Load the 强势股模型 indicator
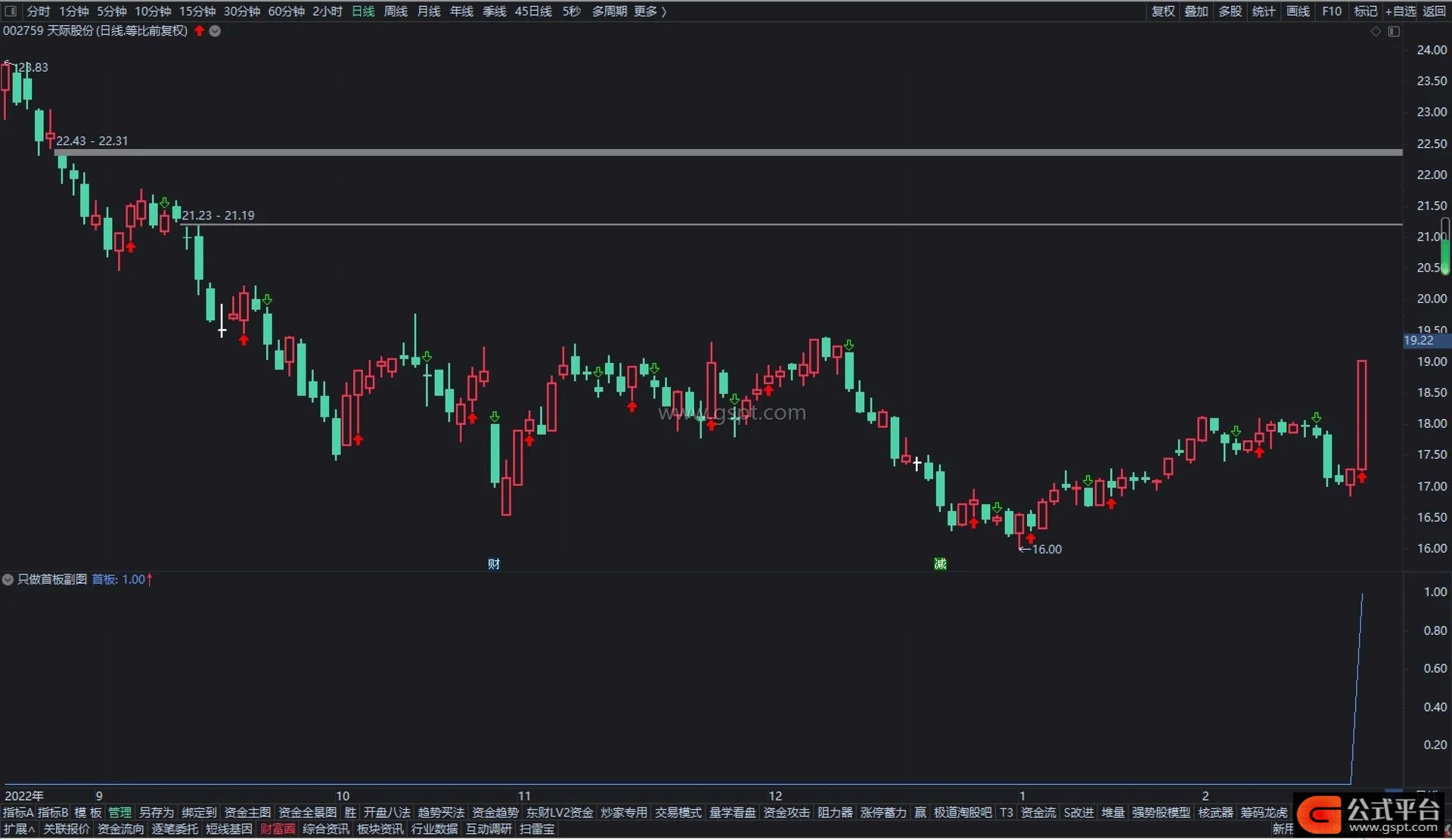The image size is (1452, 840). (1161, 813)
